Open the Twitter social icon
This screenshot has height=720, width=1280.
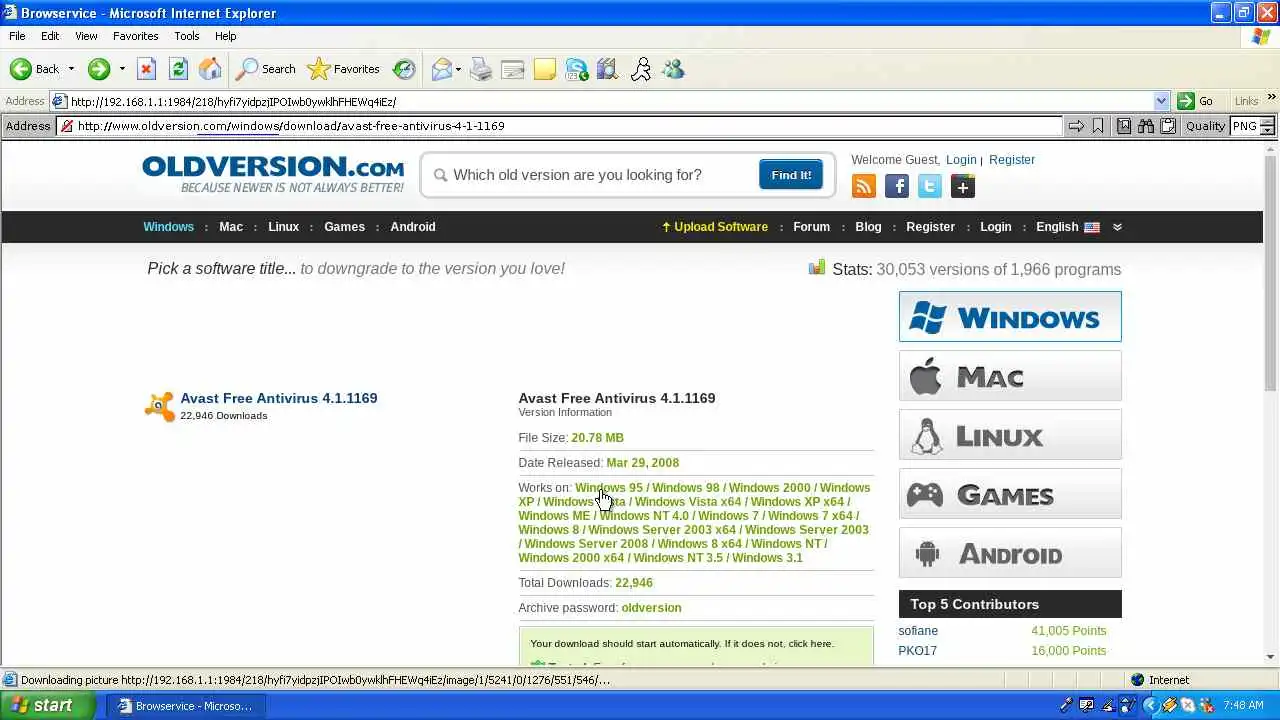930,186
